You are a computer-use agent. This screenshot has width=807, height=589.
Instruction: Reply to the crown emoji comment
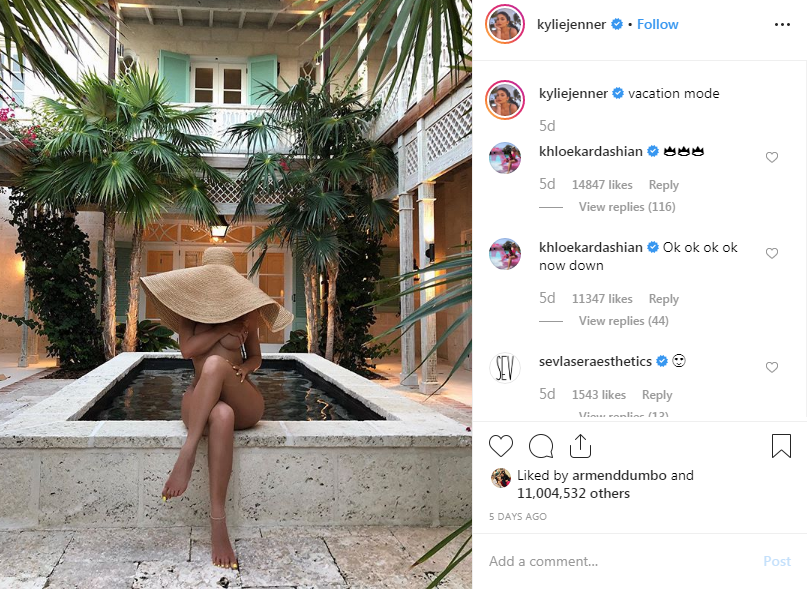(x=663, y=185)
